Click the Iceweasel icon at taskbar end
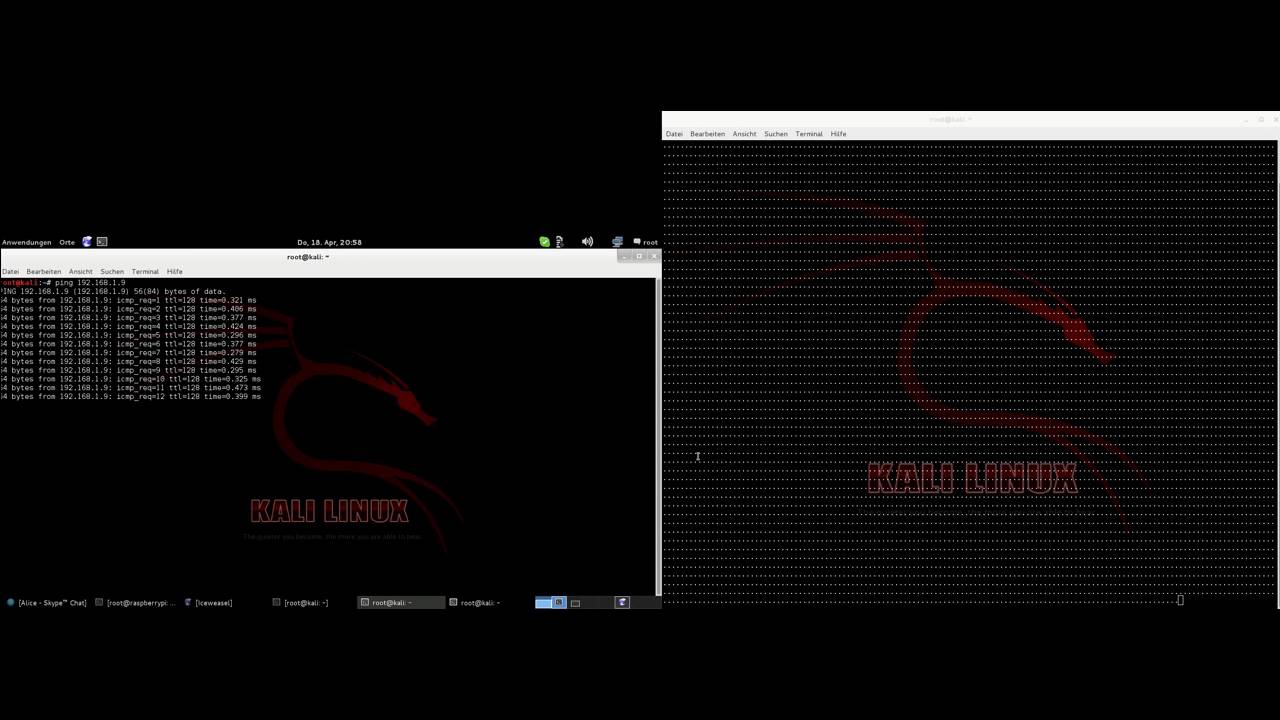Image resolution: width=1280 pixels, height=720 pixels. 622,603
